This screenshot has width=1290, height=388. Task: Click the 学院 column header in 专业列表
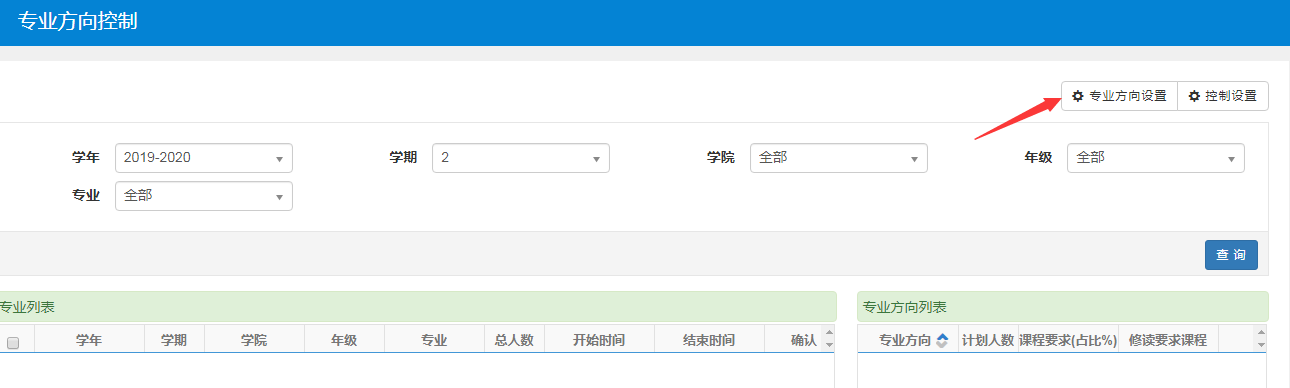coord(254,340)
